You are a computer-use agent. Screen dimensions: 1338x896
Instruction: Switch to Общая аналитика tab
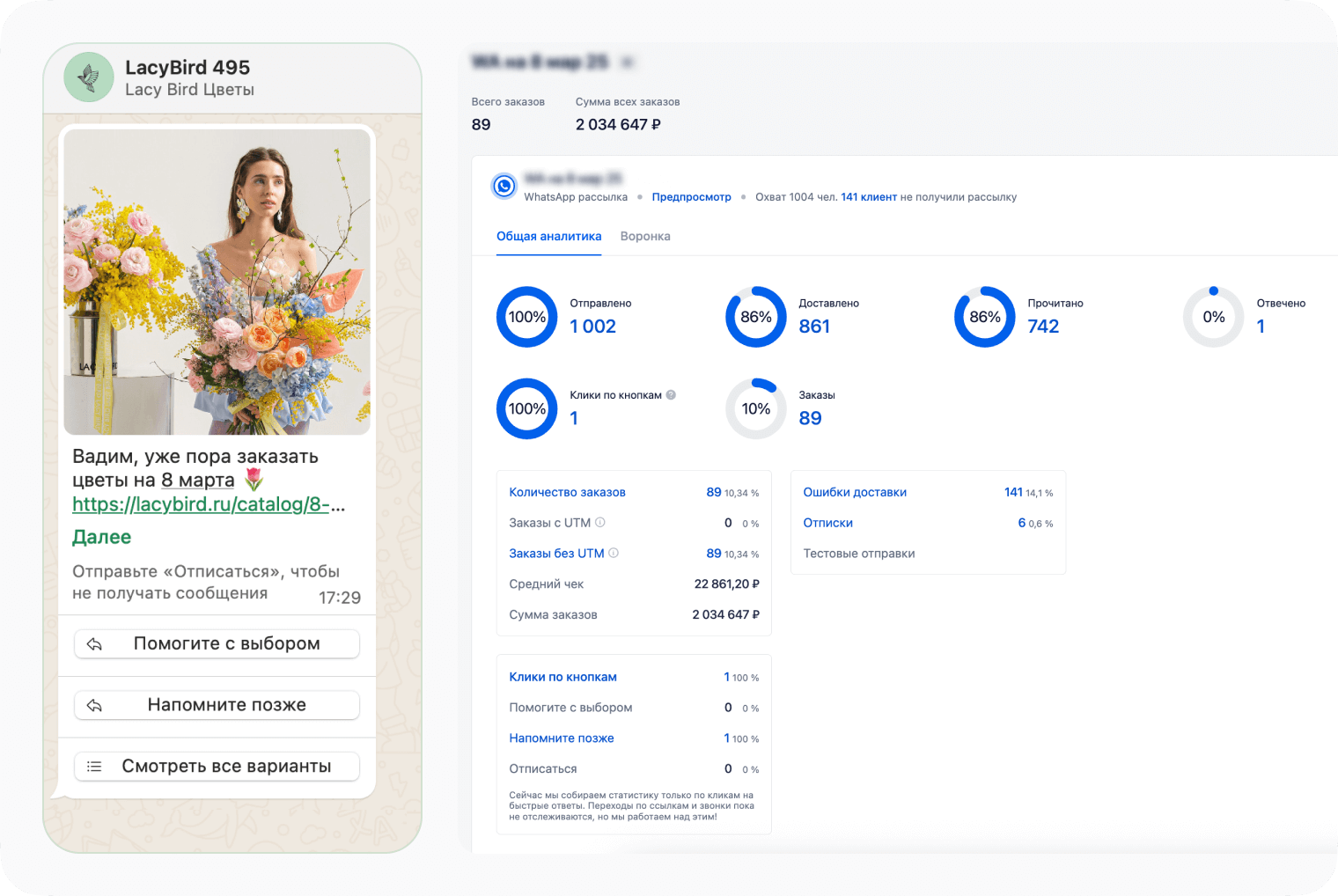(548, 236)
